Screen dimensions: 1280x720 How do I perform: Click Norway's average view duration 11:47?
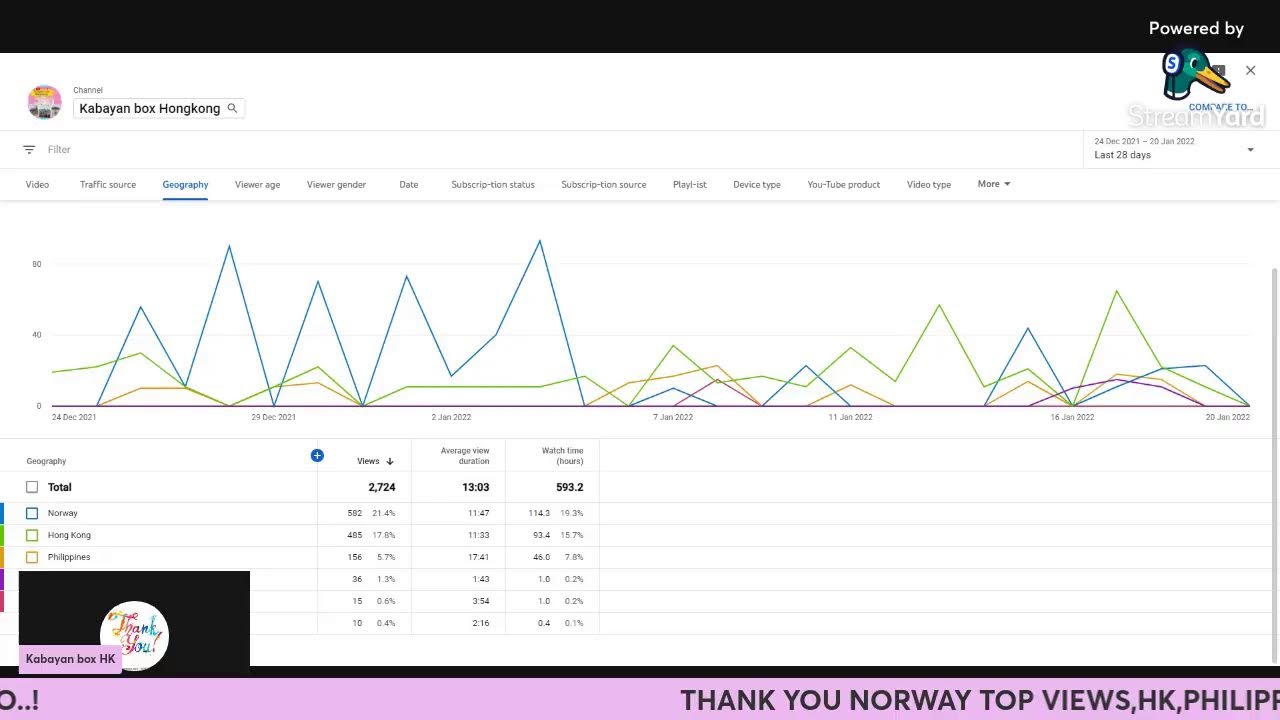[x=478, y=513]
